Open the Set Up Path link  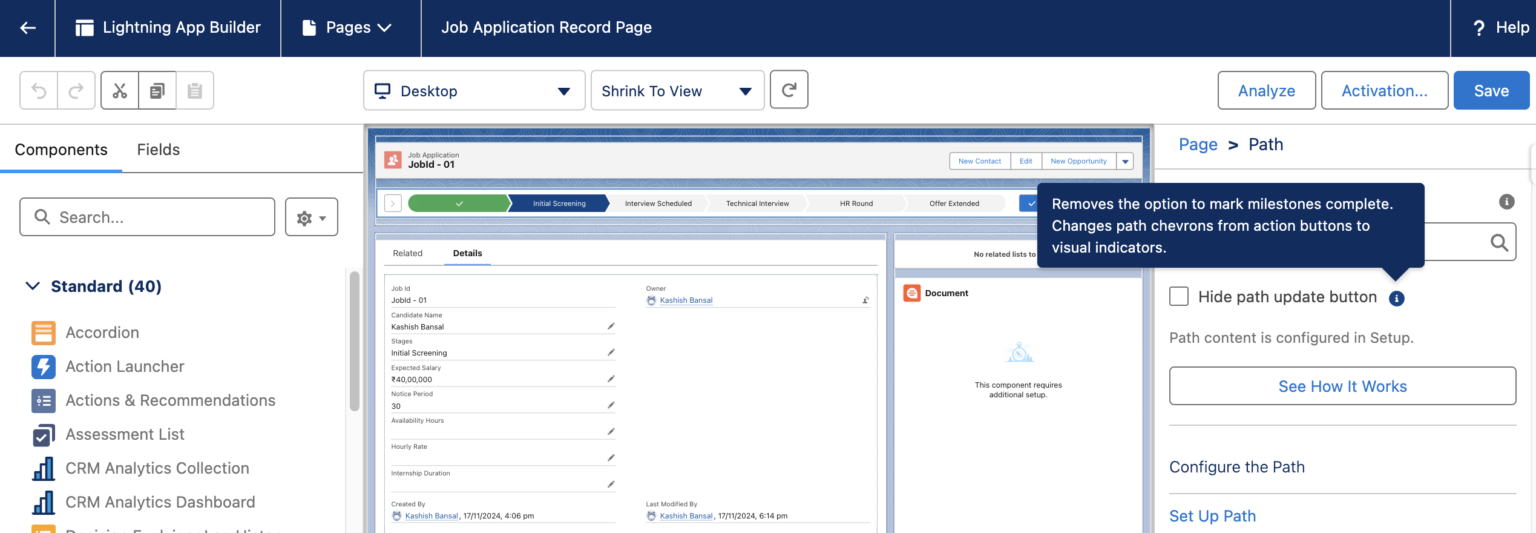click(1212, 516)
